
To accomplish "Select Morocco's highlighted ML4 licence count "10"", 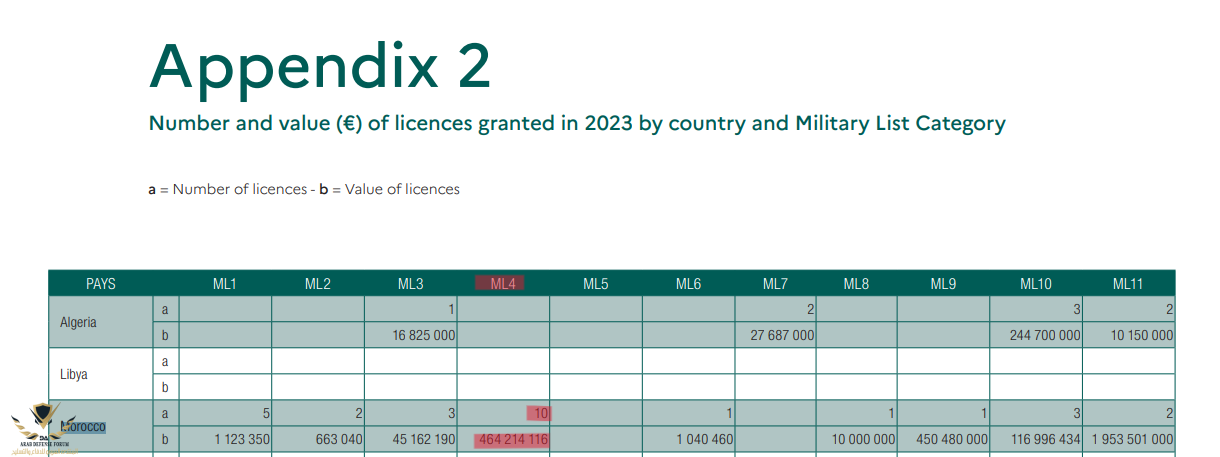I will (x=539, y=413).
